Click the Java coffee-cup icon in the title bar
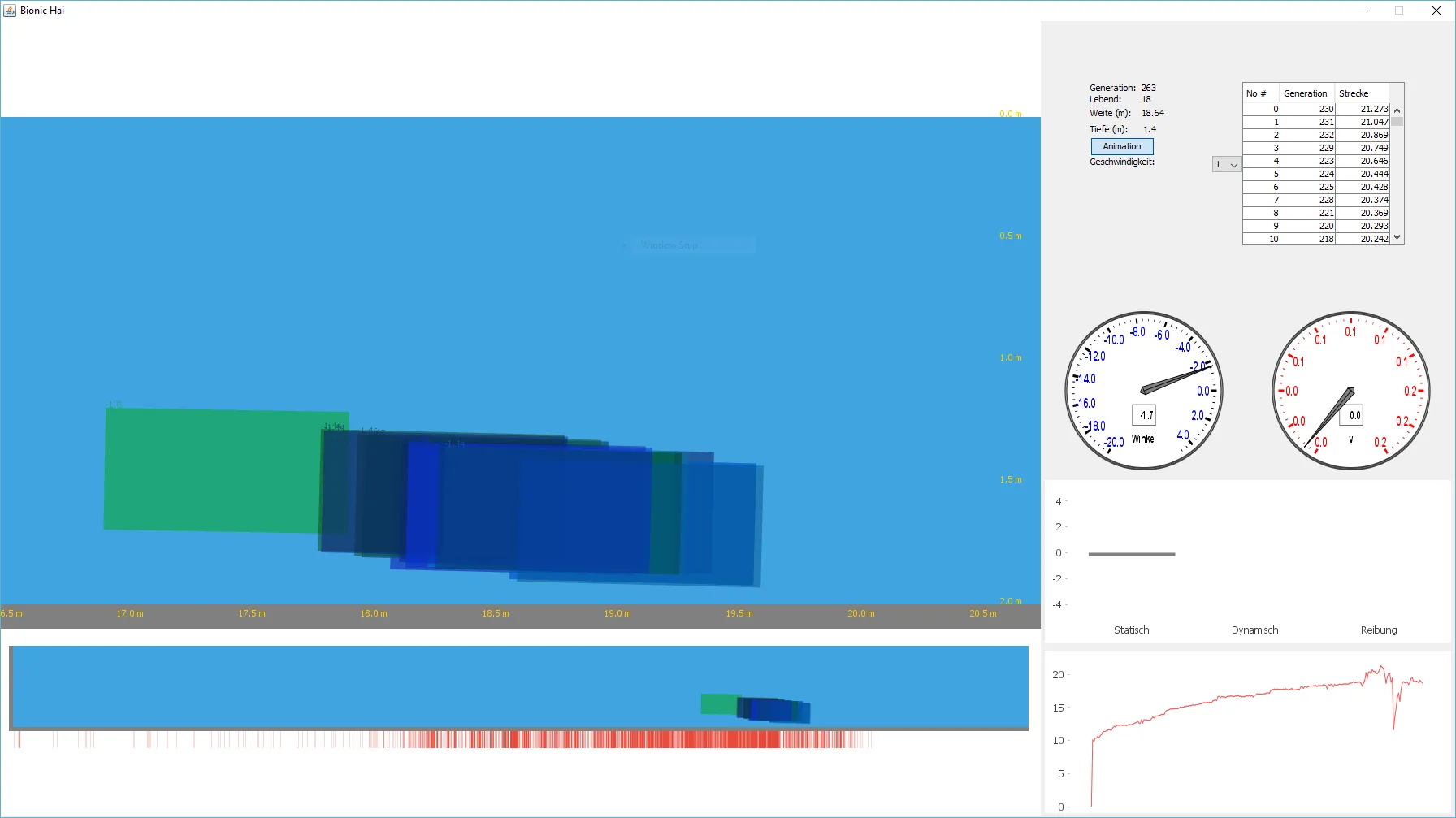Image resolution: width=1456 pixels, height=818 pixels. pyautogui.click(x=11, y=10)
